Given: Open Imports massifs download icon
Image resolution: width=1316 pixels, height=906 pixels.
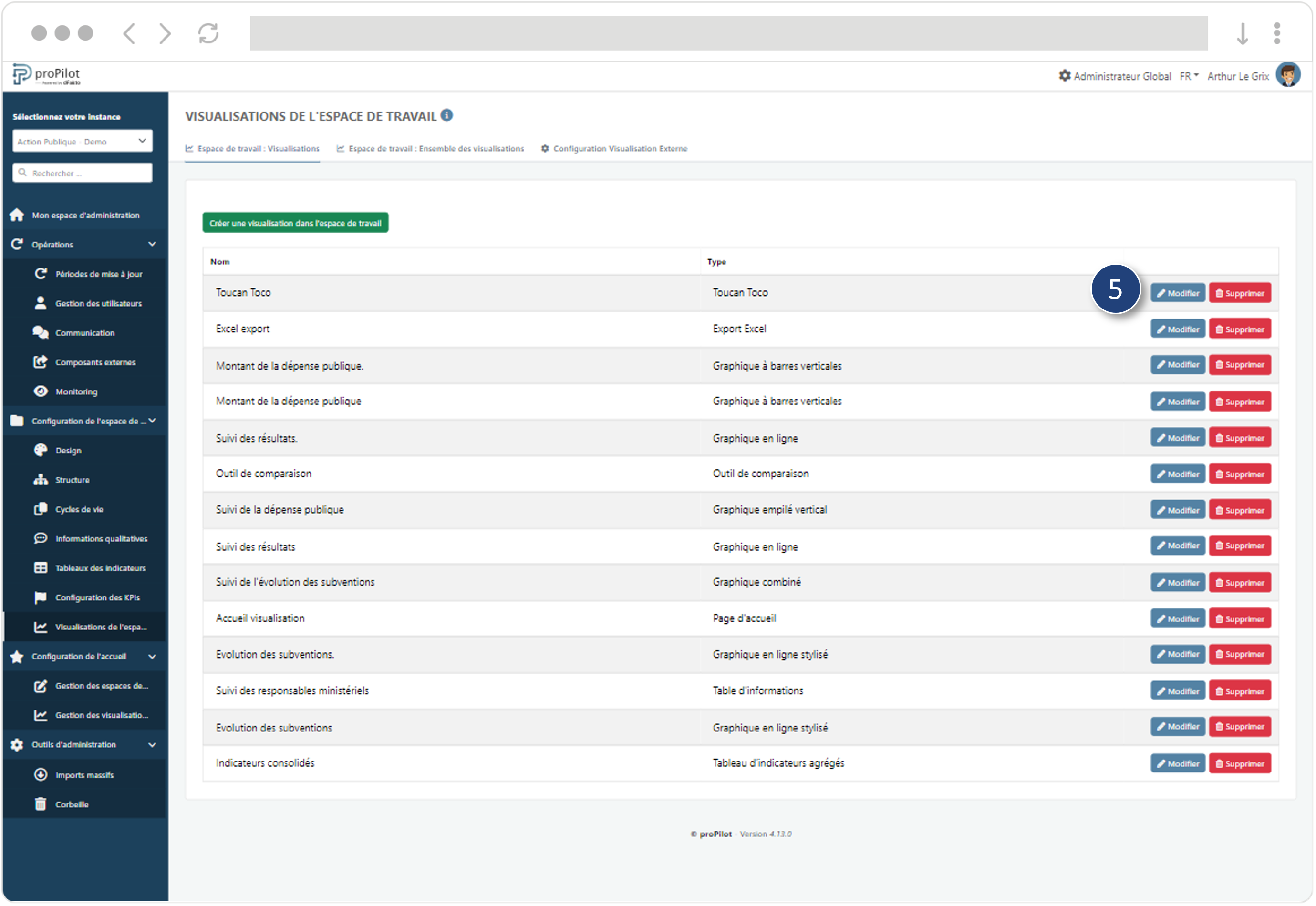Looking at the screenshot, I should coord(41,775).
